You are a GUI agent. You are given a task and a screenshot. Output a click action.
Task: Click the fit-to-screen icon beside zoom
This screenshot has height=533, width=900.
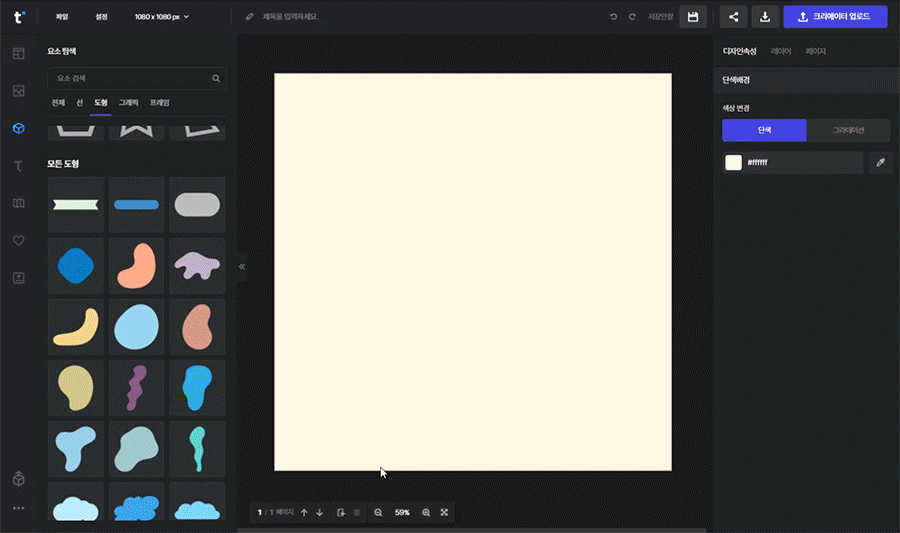click(x=444, y=512)
